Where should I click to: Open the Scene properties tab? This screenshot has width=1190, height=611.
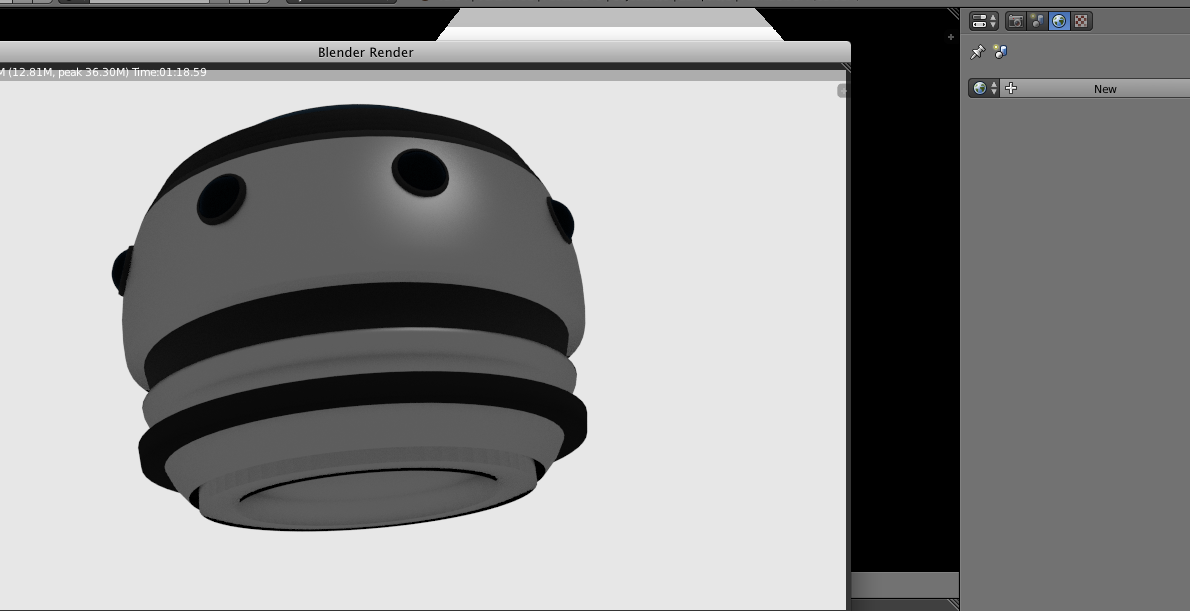(1037, 21)
